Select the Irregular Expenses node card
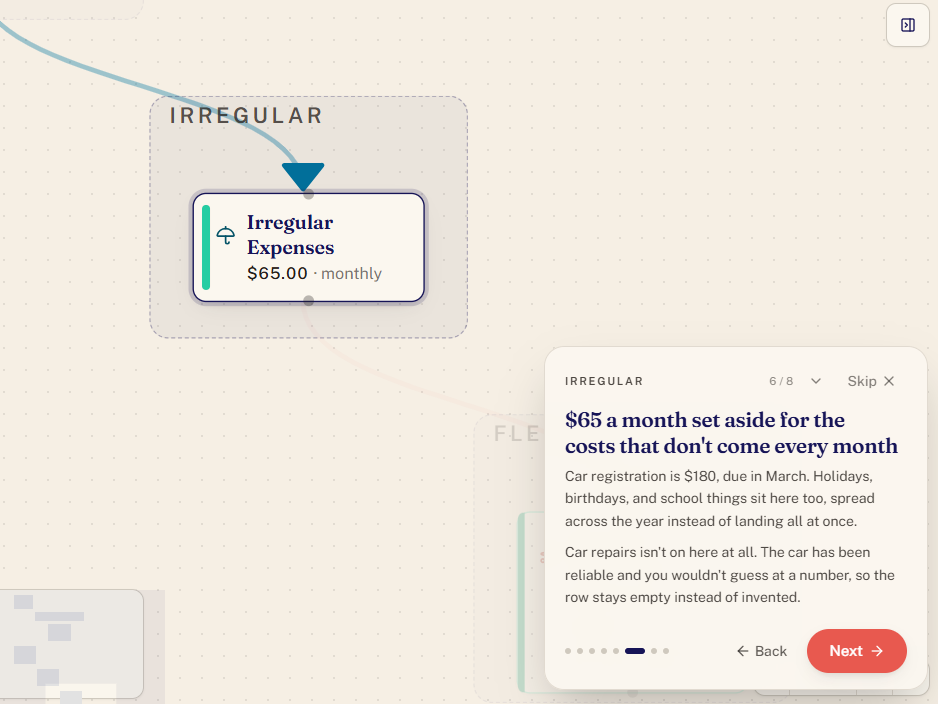The image size is (938, 704). [x=308, y=247]
